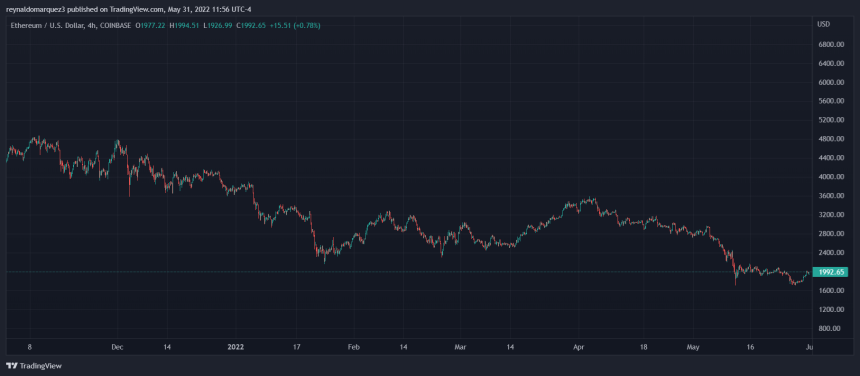Click the 5600.00 price axis label
Viewport: 860px width, 376px height.
[x=830, y=101]
